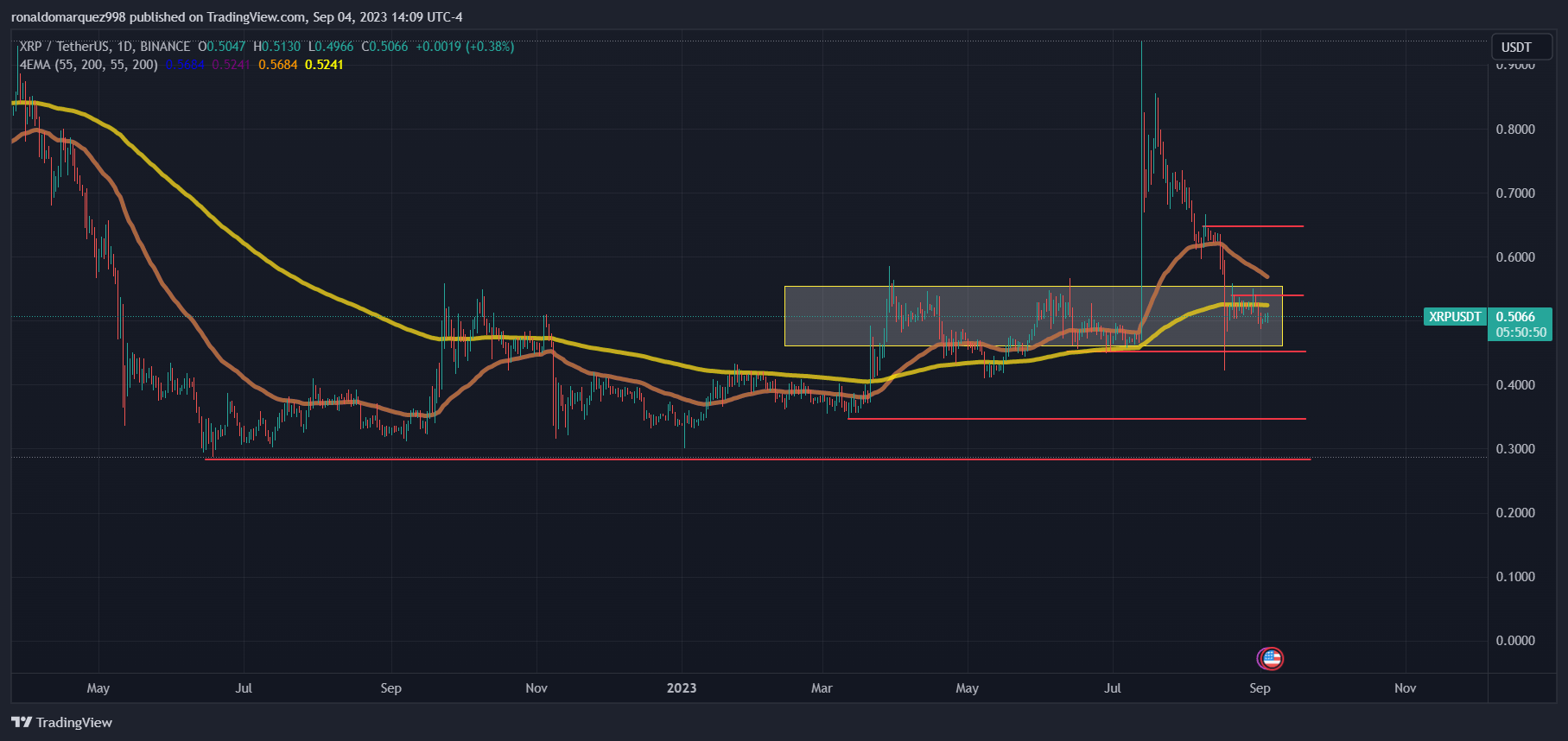Click the 0.6000 price axis level
The height and width of the screenshot is (741, 1568).
(1515, 257)
